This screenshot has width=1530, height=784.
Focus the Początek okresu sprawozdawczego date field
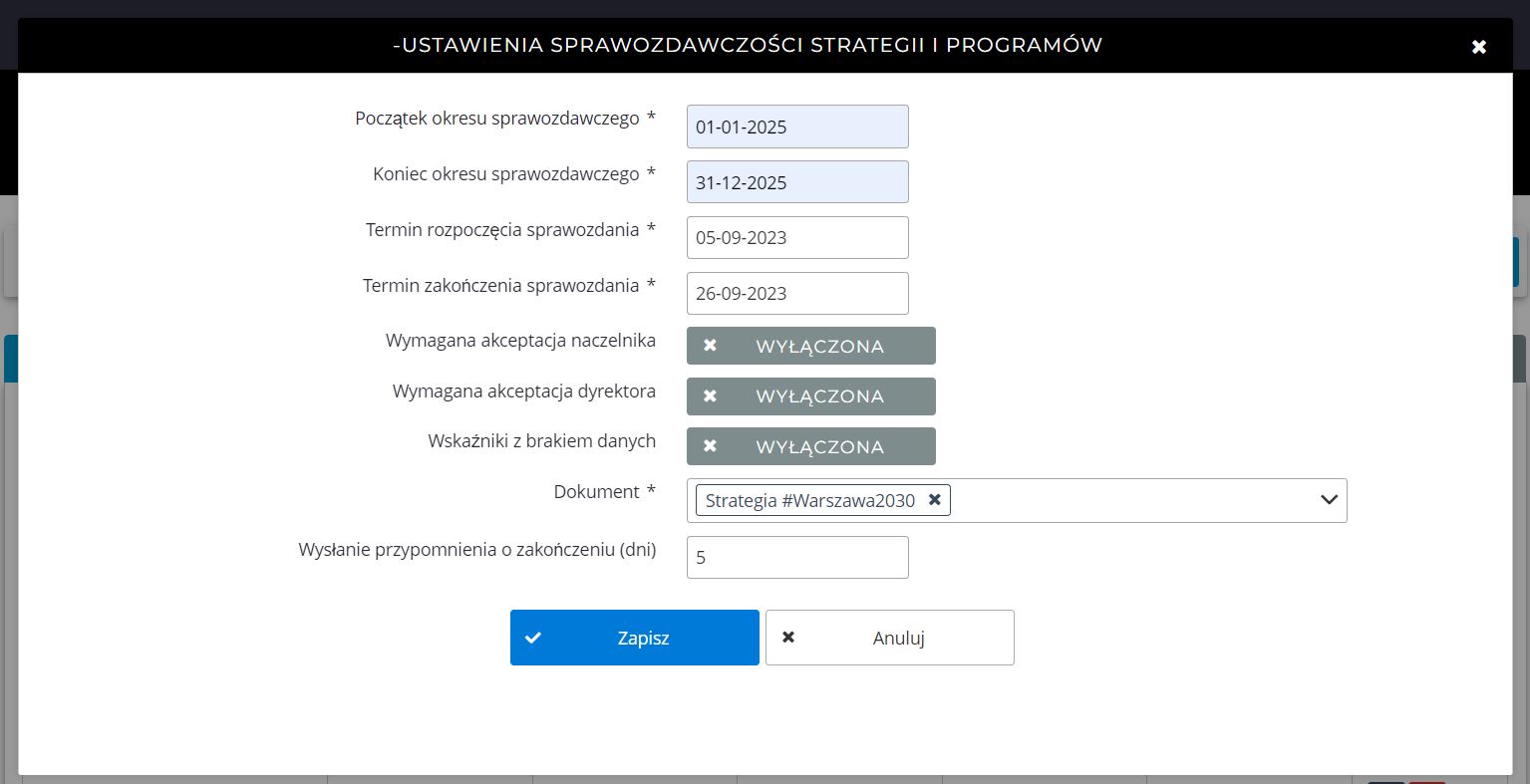[797, 127]
